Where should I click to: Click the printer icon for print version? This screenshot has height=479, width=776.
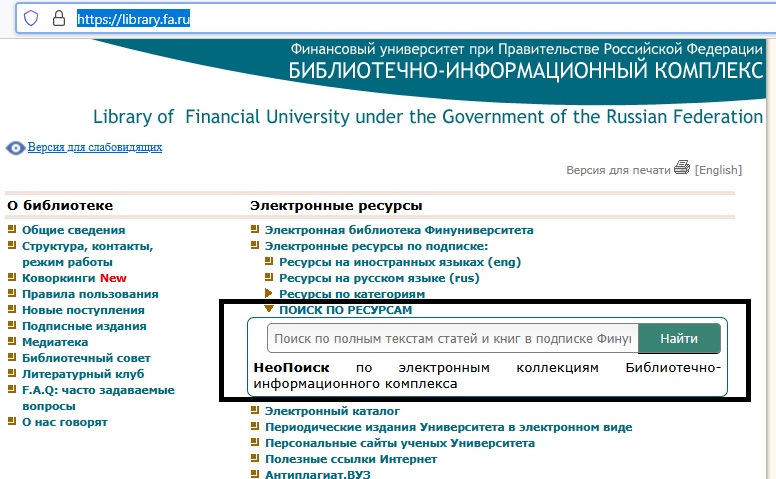click(682, 168)
